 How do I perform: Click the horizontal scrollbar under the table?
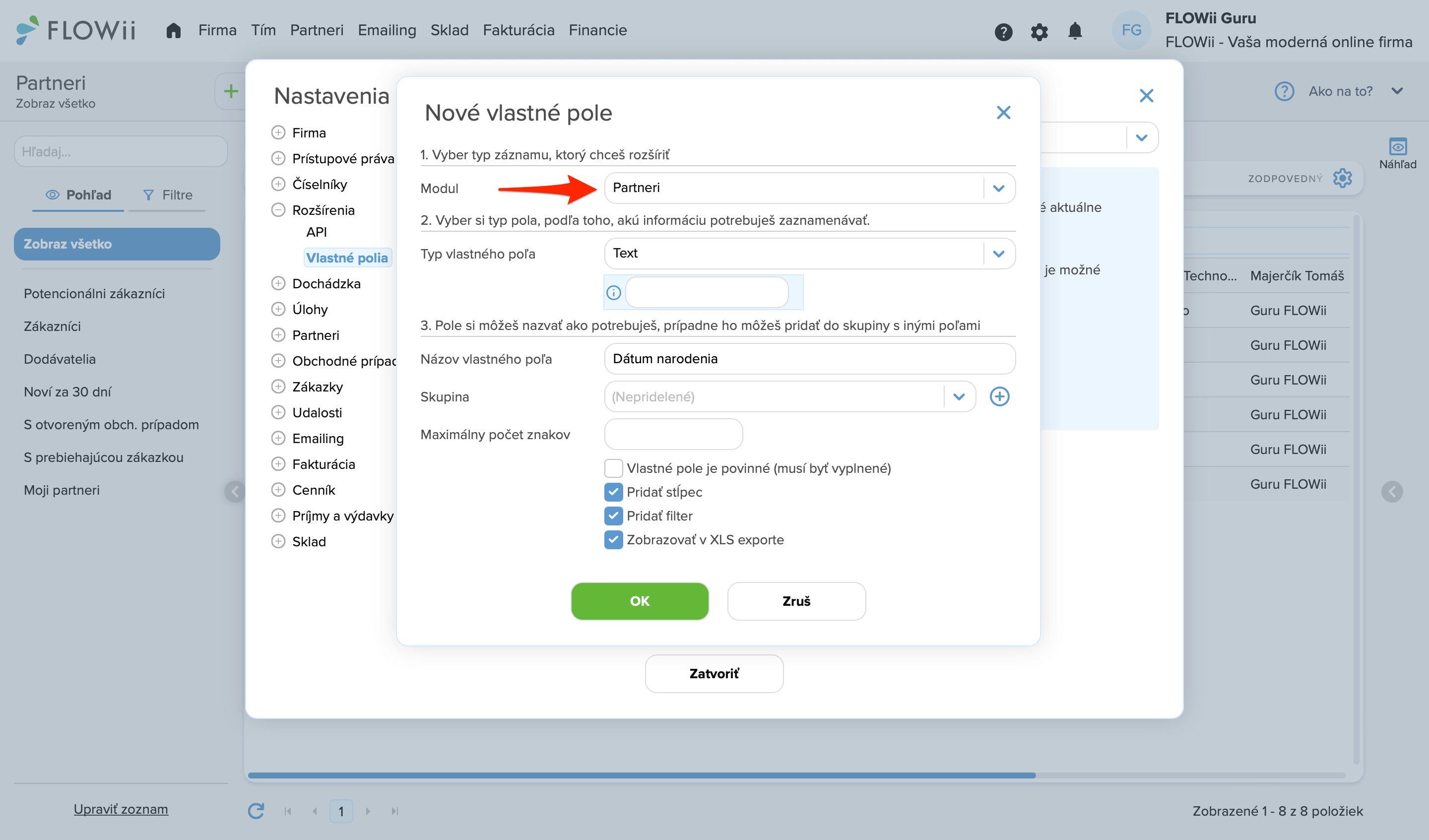(x=642, y=775)
